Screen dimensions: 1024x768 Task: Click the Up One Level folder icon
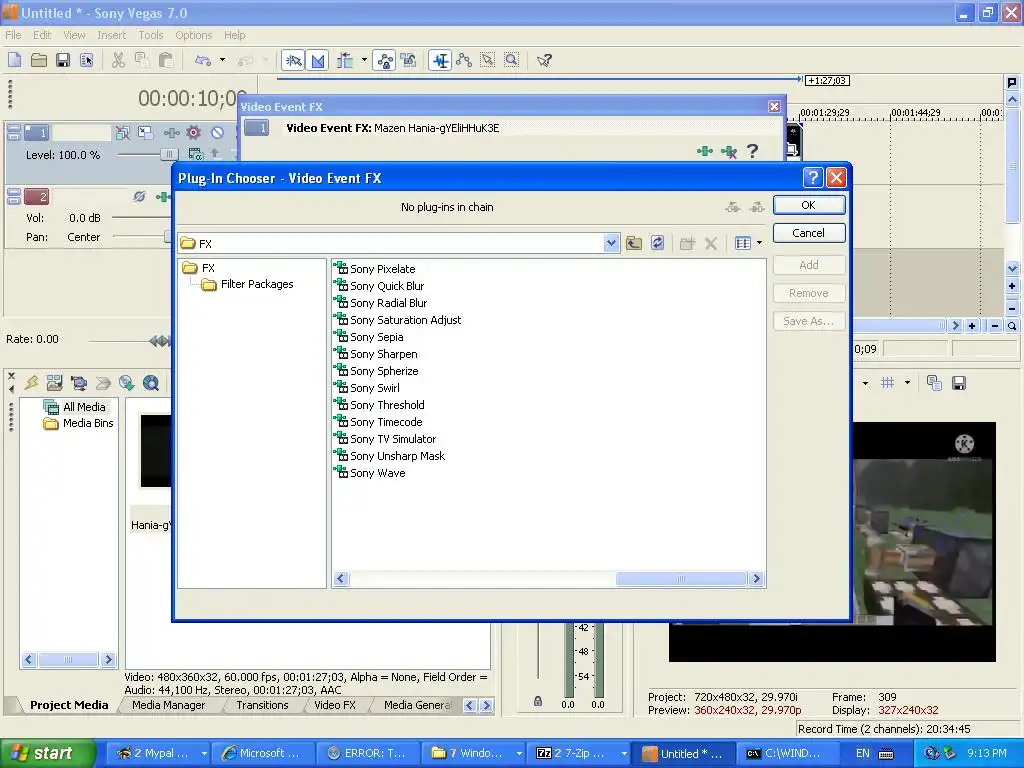(633, 244)
